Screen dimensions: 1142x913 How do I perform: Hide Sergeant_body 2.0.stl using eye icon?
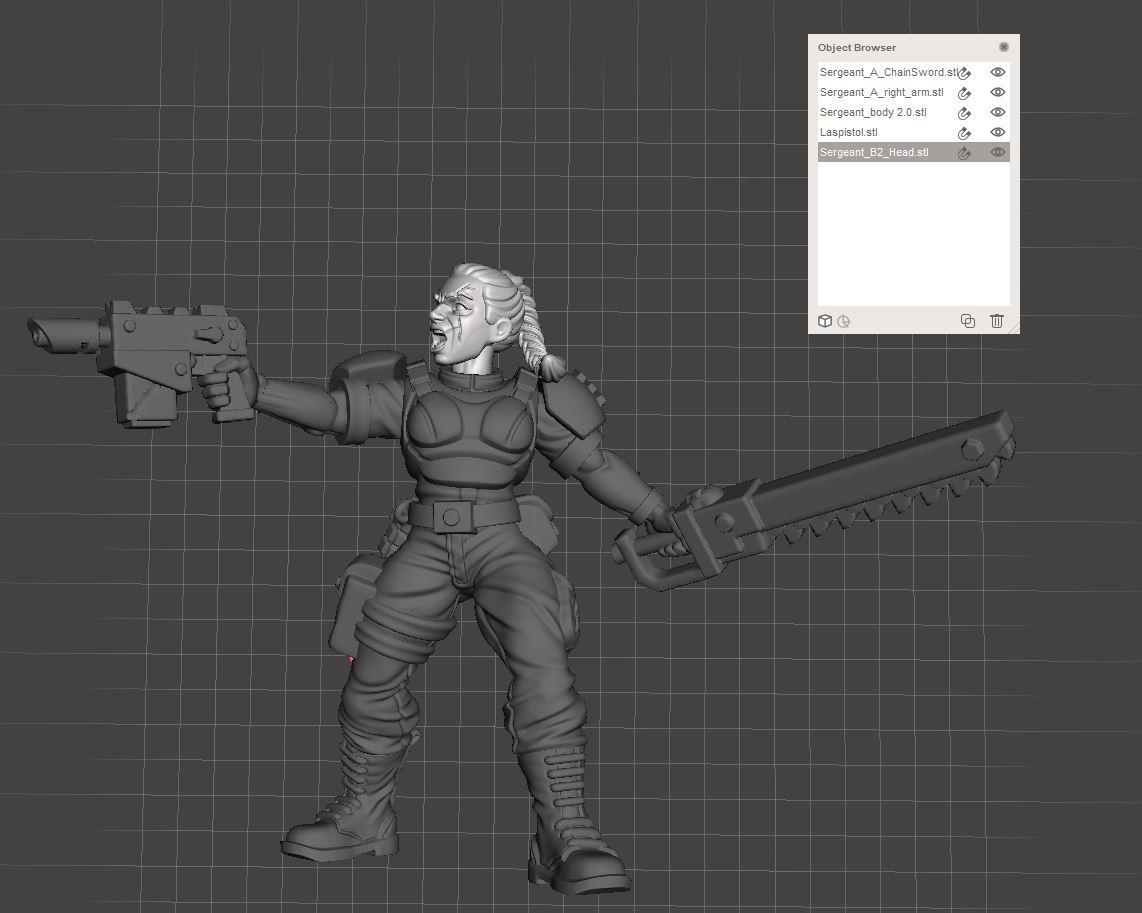click(x=997, y=112)
